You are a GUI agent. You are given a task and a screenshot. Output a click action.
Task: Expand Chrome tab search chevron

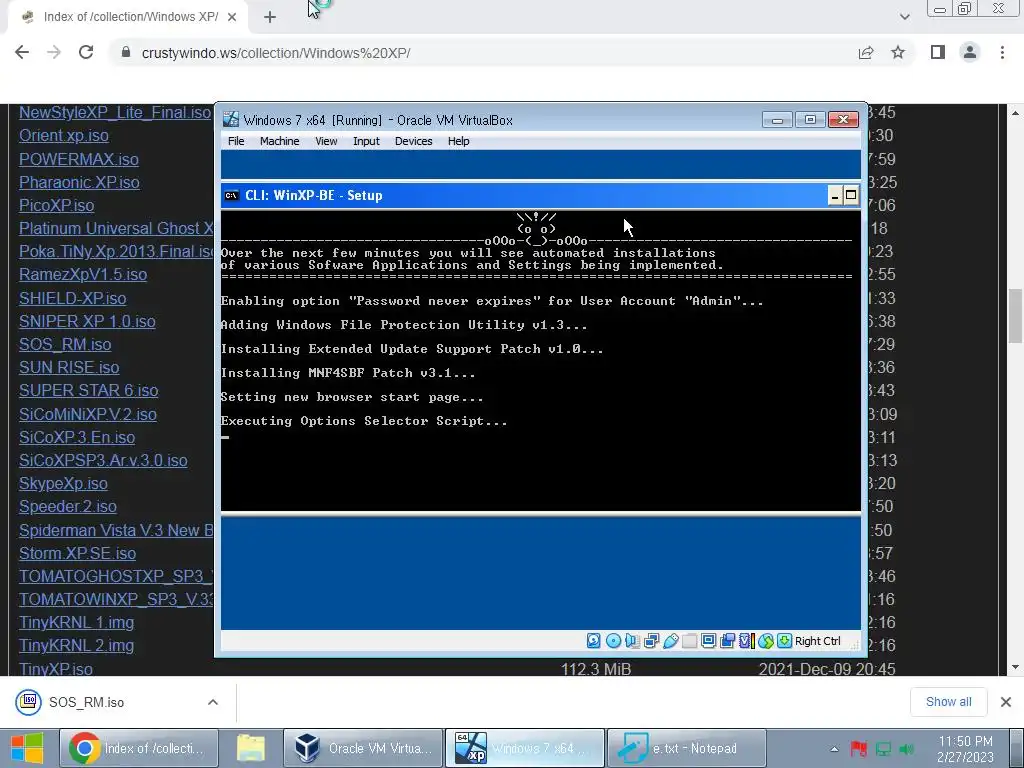[904, 17]
